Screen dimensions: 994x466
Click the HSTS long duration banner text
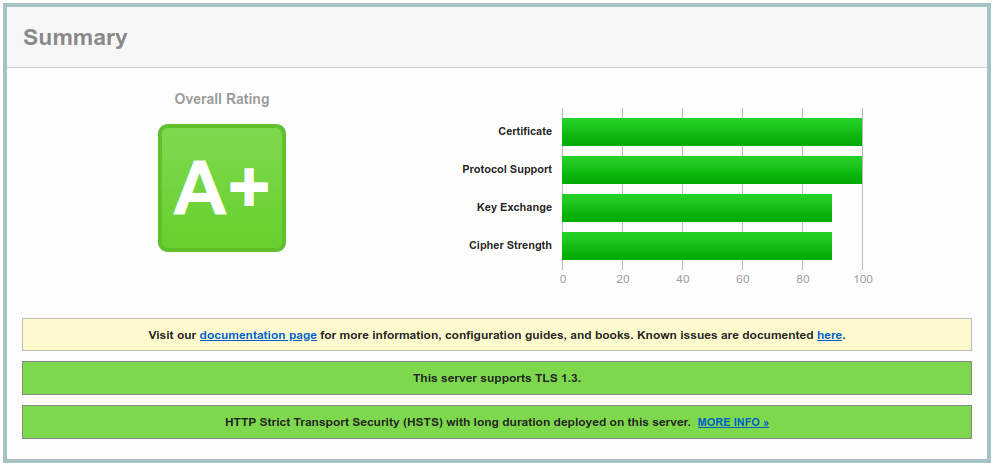(458, 422)
